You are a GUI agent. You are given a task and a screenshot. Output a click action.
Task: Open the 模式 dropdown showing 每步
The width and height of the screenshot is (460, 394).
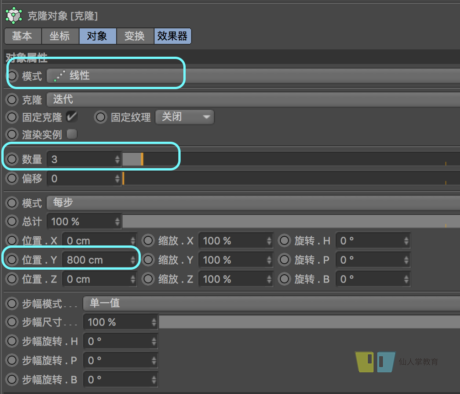[x=253, y=203]
